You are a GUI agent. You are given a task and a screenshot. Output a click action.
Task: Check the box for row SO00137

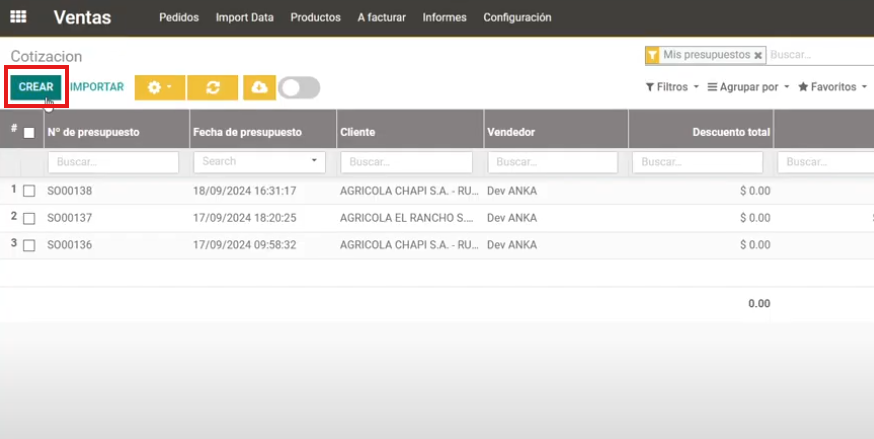(x=29, y=218)
